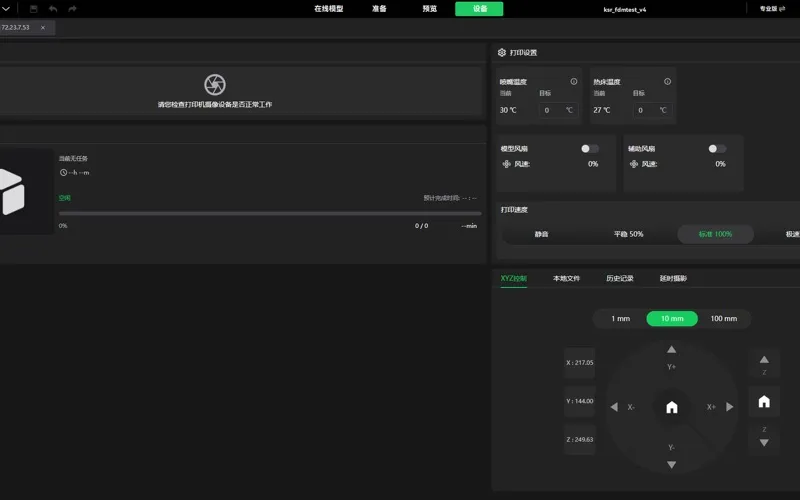Home the XY axes with center home icon
This screenshot has height=500, width=800.
672,407
